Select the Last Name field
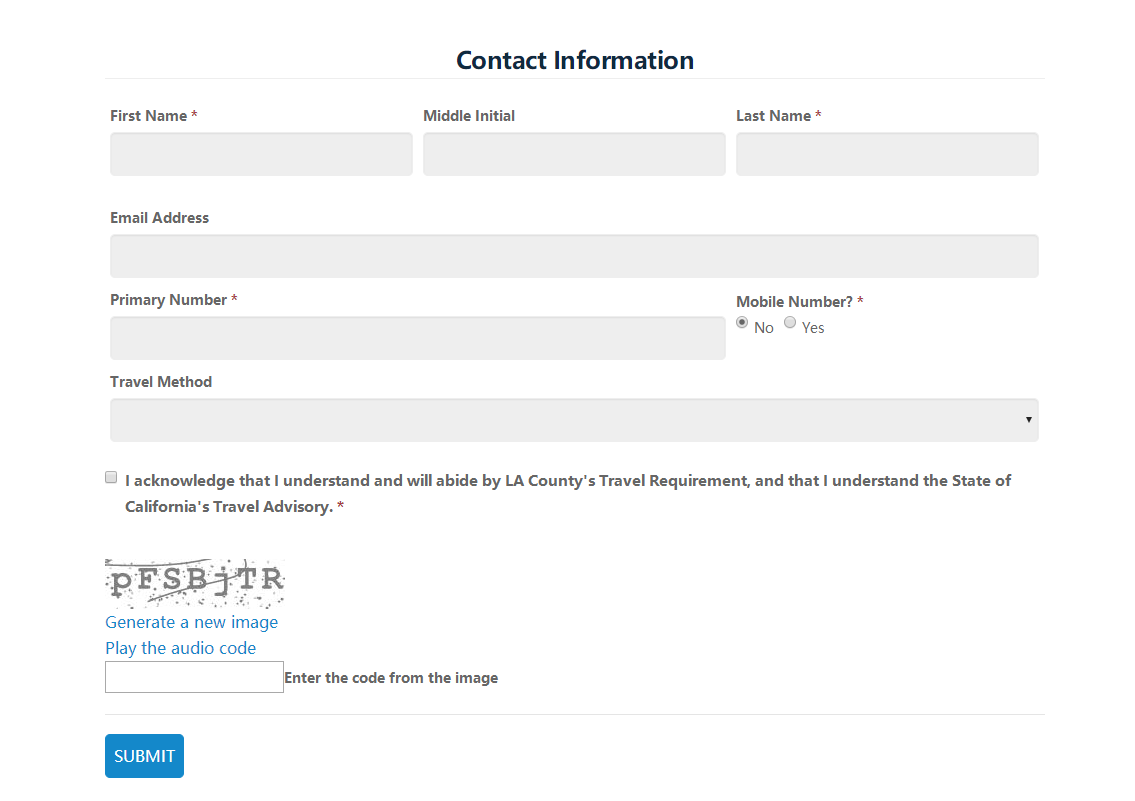The image size is (1135, 801). [x=887, y=154]
